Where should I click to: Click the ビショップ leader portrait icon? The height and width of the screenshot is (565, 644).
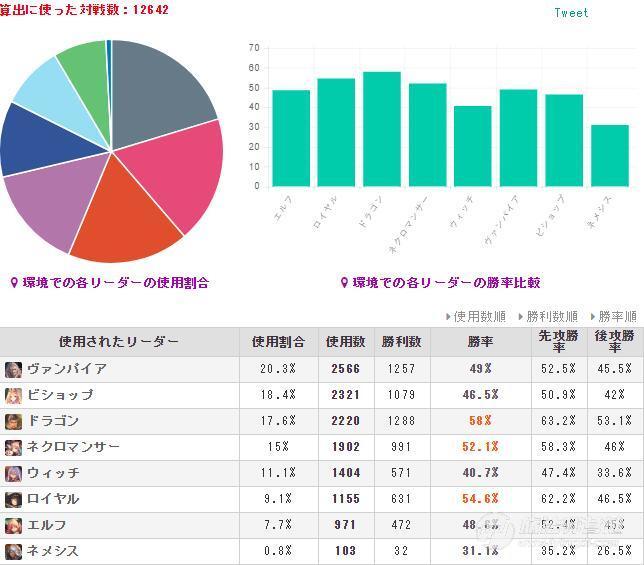pos(13,395)
